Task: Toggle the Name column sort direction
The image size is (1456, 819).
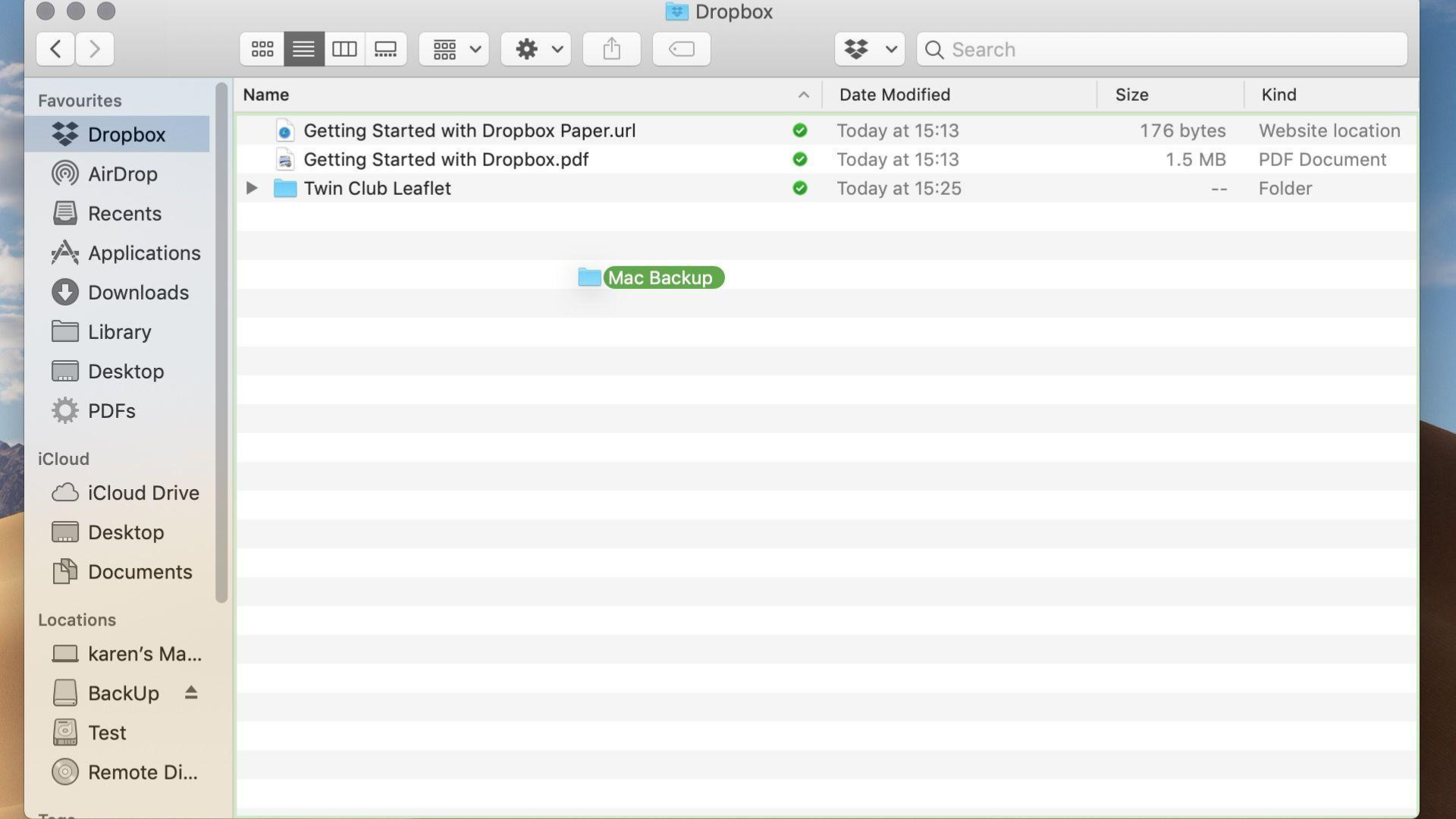Action: point(803,95)
